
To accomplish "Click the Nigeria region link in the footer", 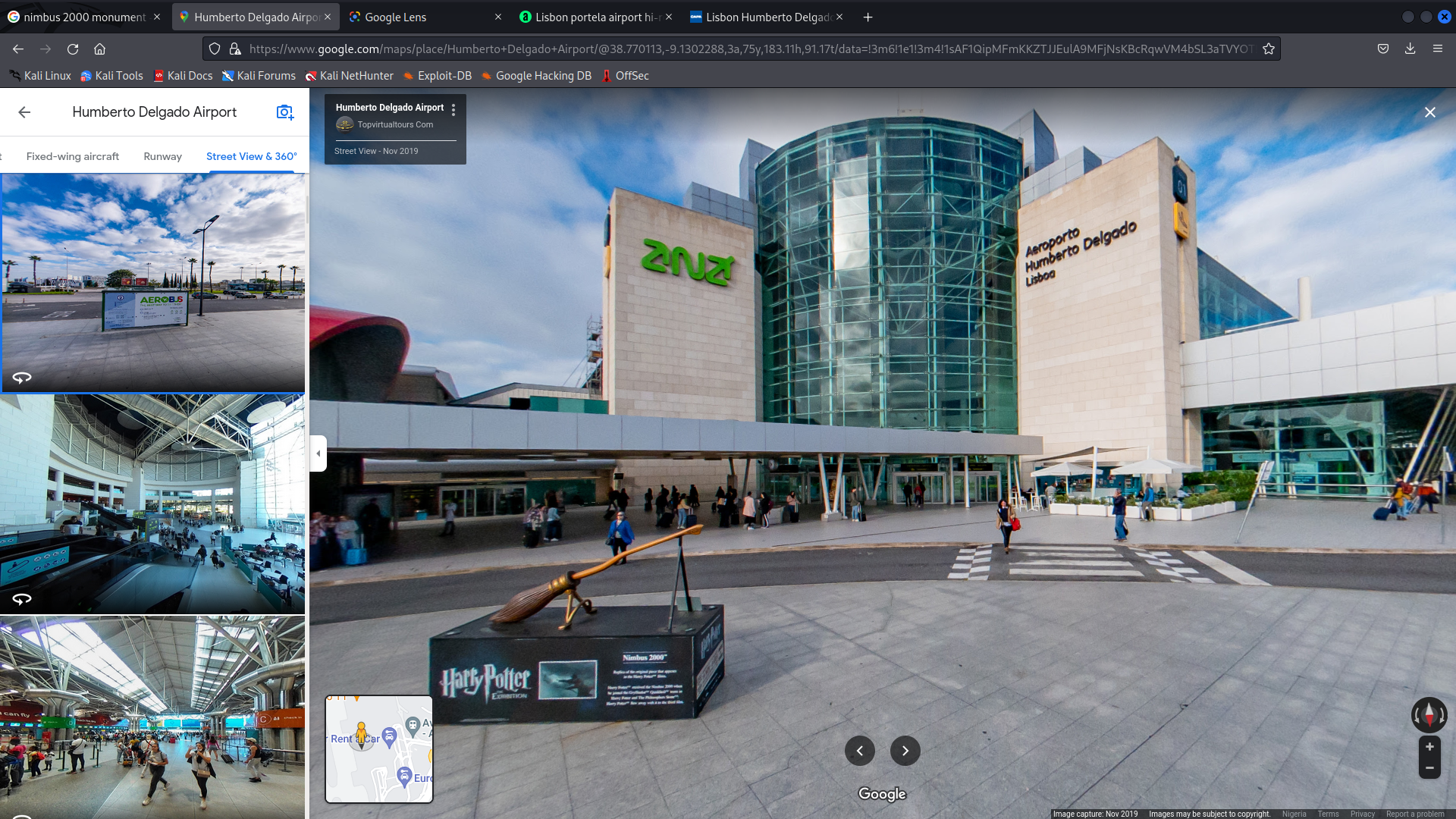I will 1294,814.
